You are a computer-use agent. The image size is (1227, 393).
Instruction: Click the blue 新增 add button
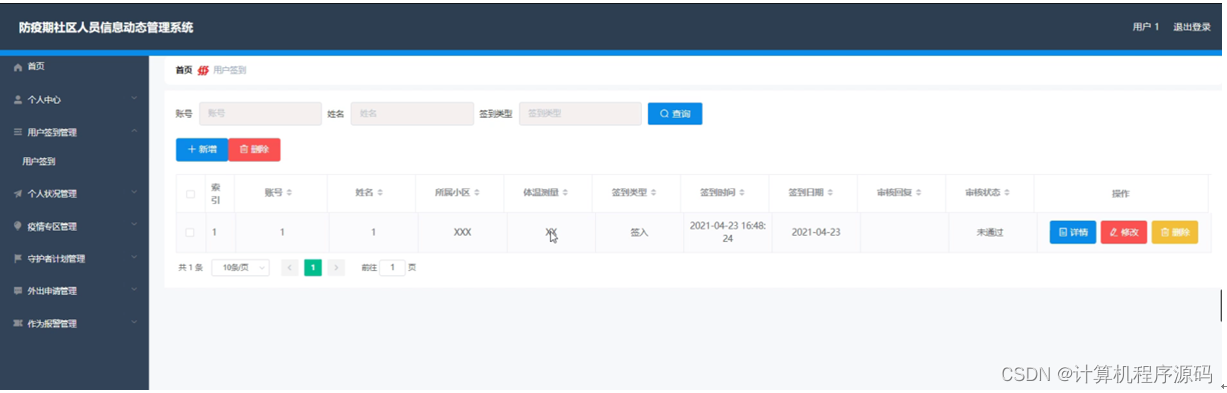pos(201,149)
